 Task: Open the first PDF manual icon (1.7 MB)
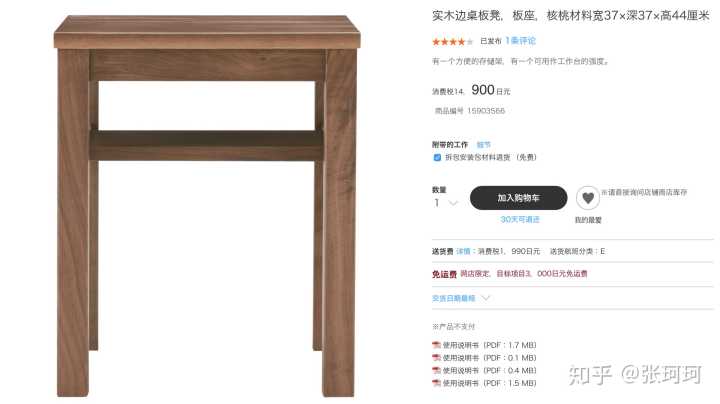[x=436, y=345]
